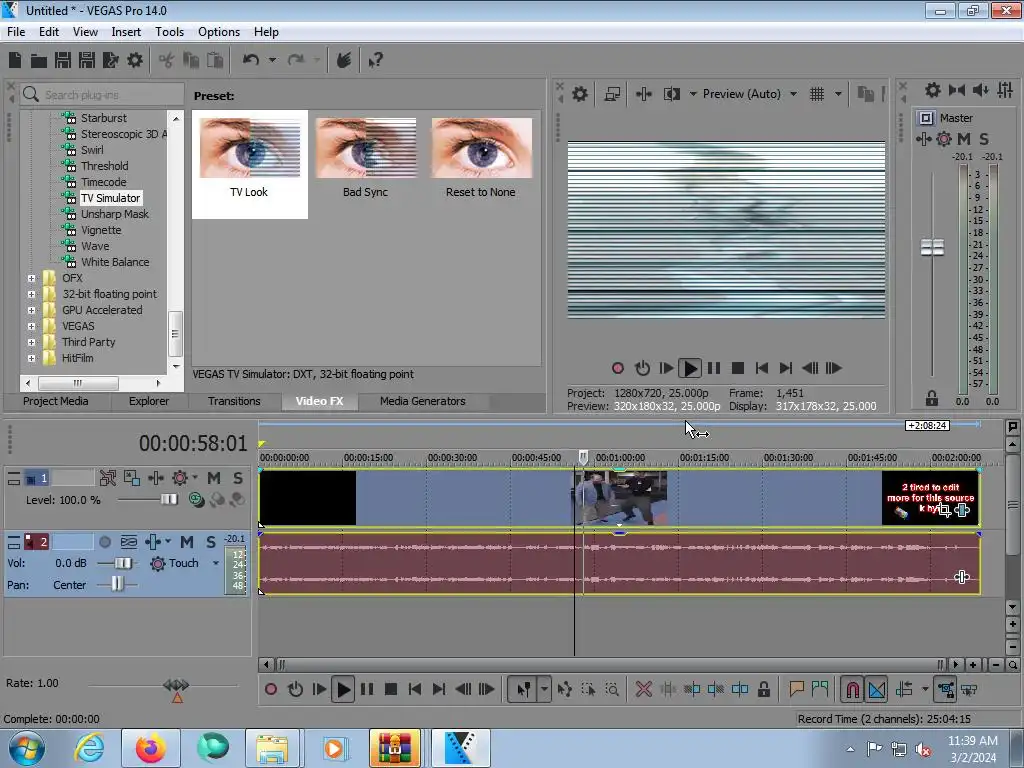
Task: Solo audio track 2
Action: [211, 542]
